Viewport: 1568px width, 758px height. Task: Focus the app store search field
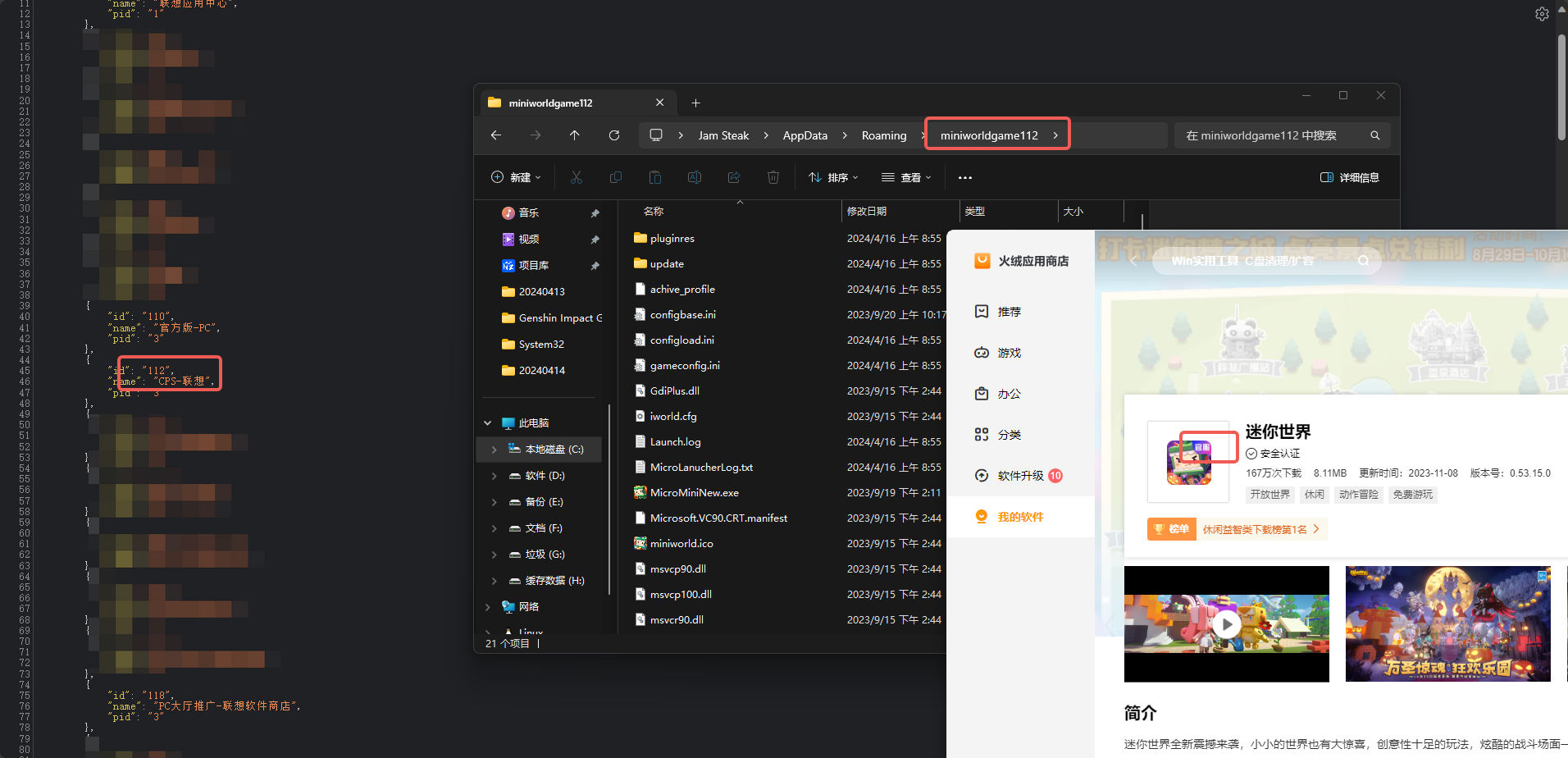1266,261
